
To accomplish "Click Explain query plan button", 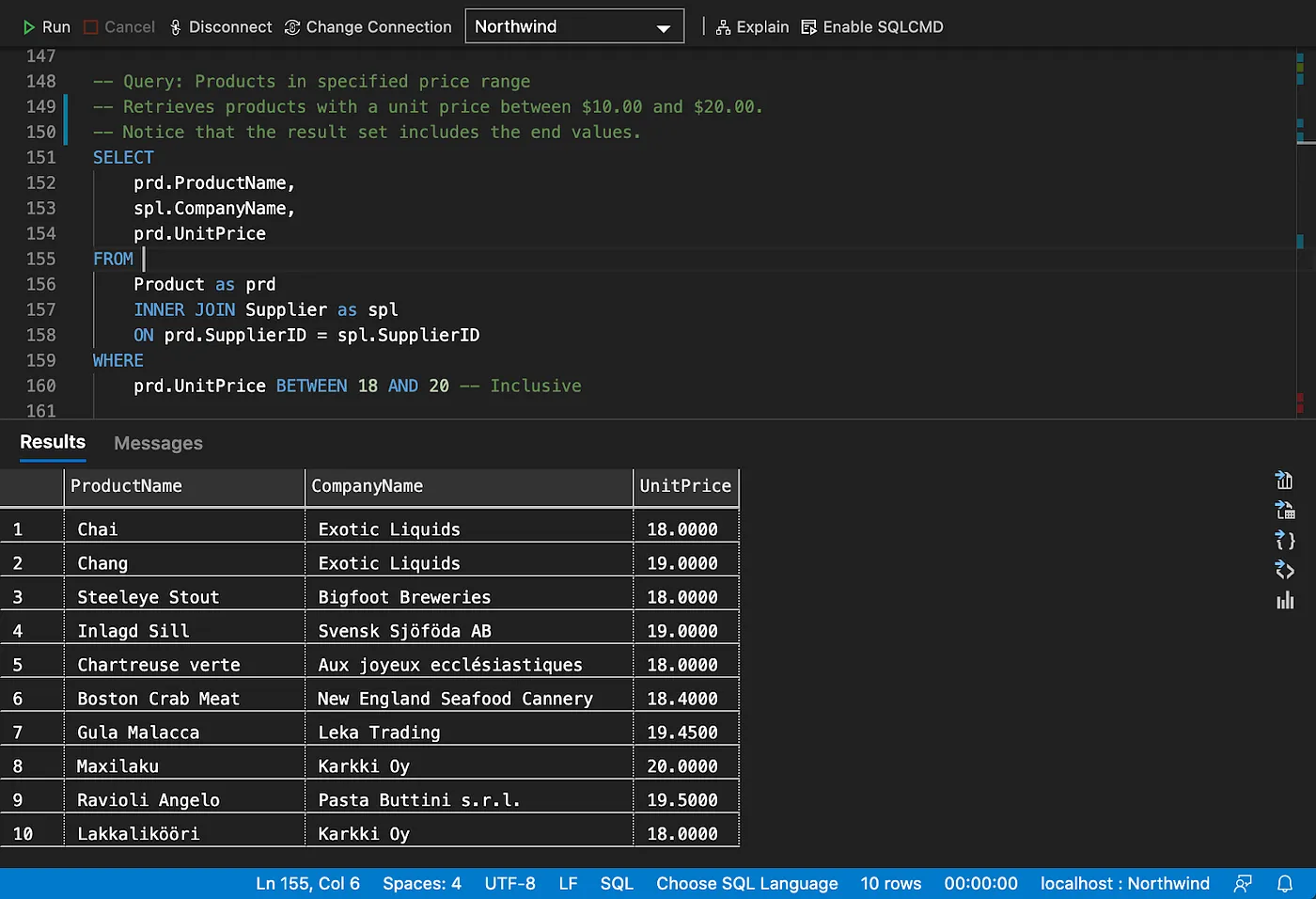I will coord(752,27).
